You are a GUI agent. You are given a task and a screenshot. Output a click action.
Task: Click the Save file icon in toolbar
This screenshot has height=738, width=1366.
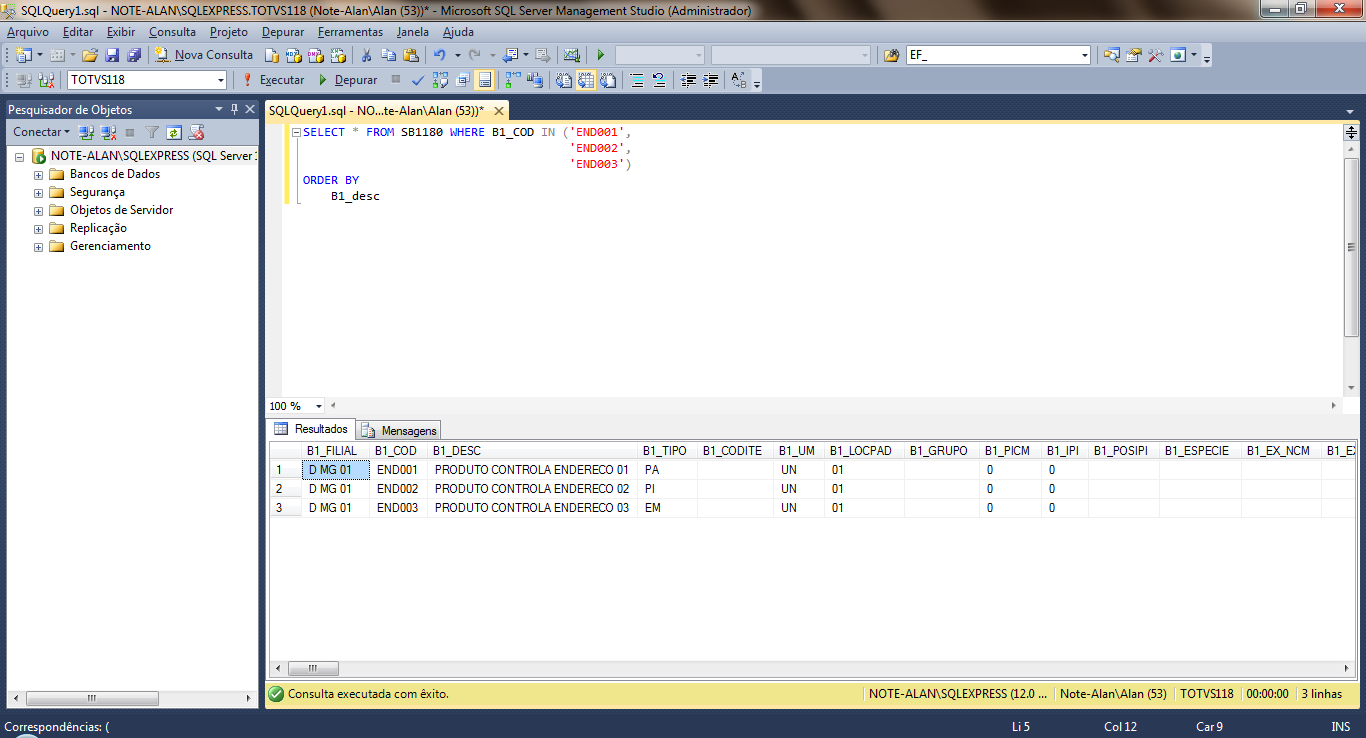click(112, 55)
